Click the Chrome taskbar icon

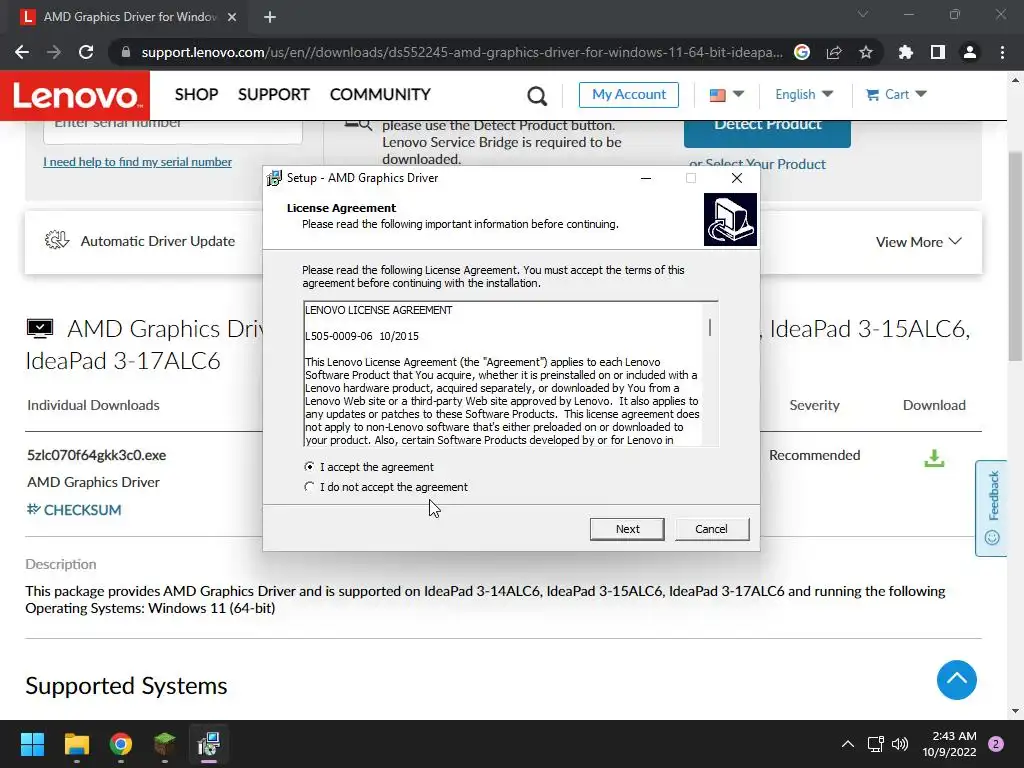121,744
